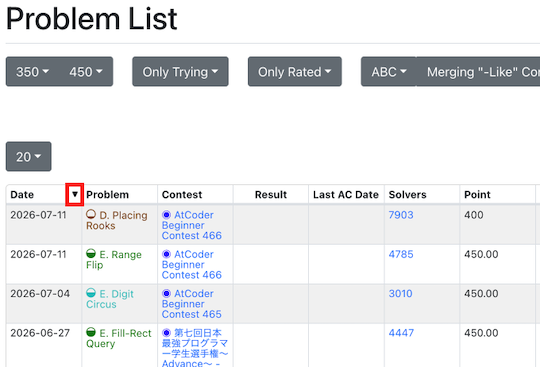This screenshot has height=367, width=540.
Task: Sort by Date using the down arrow
Action: tap(75, 195)
